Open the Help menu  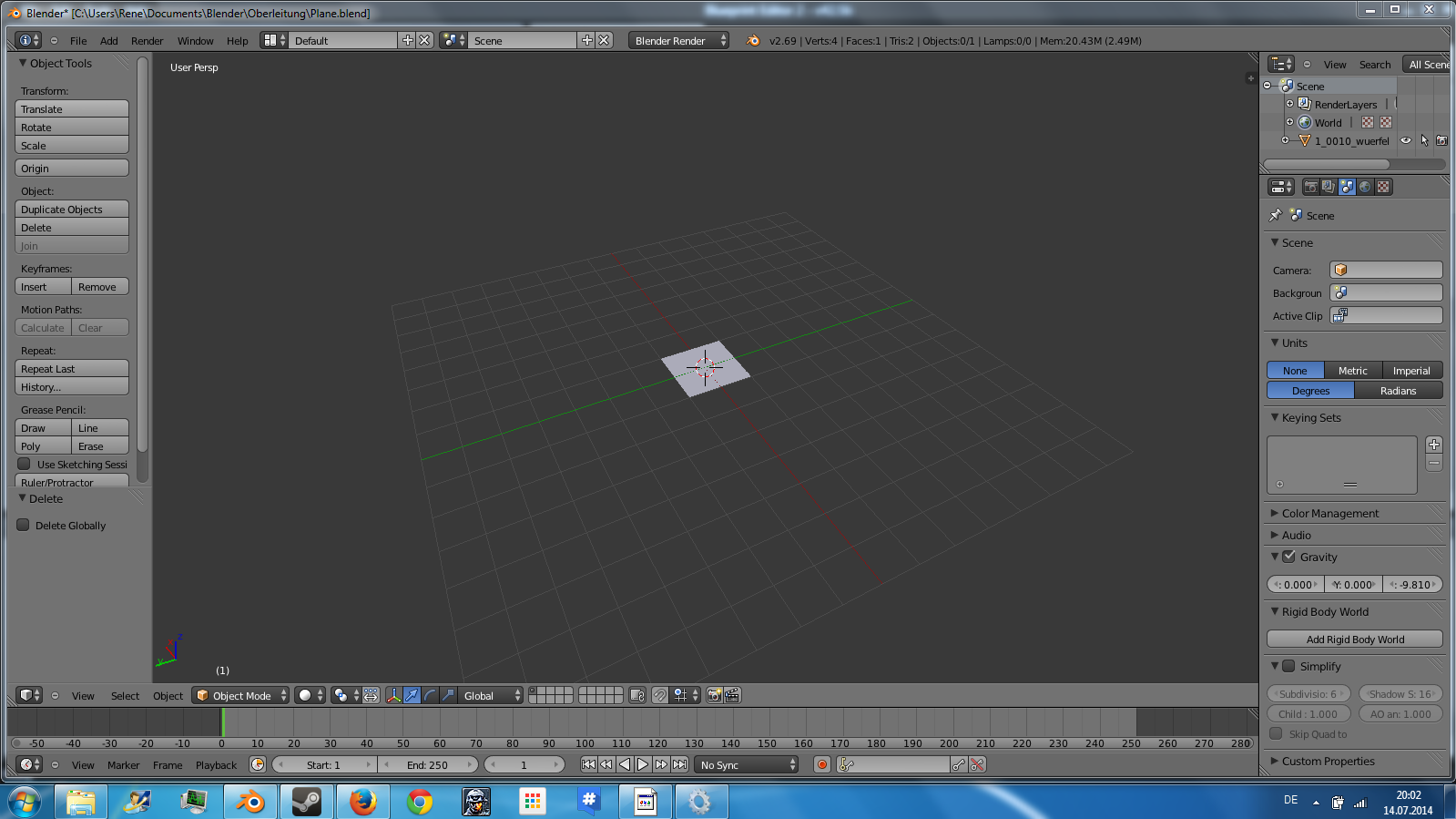237,40
